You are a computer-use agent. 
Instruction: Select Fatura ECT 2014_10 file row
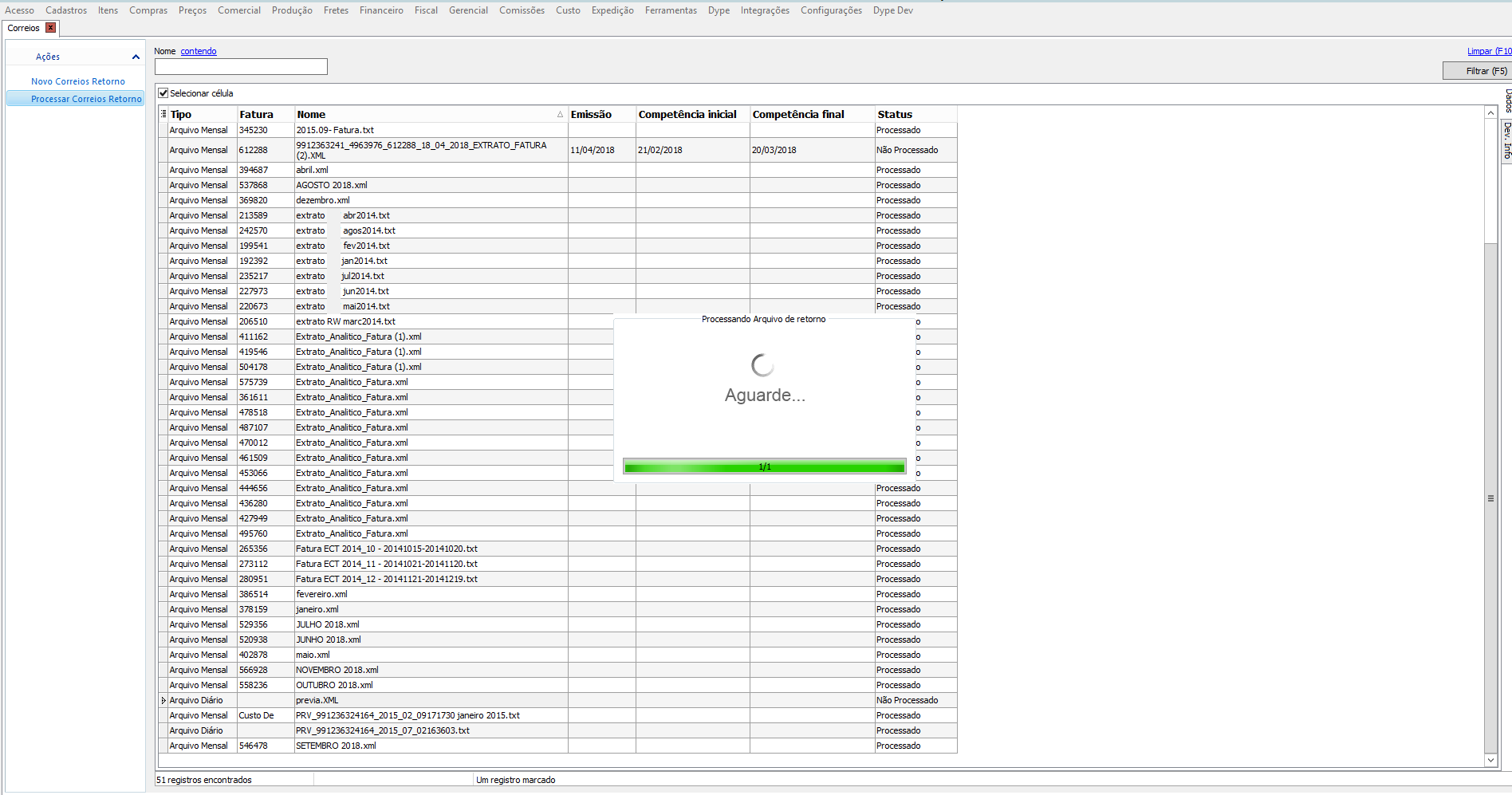558,549
